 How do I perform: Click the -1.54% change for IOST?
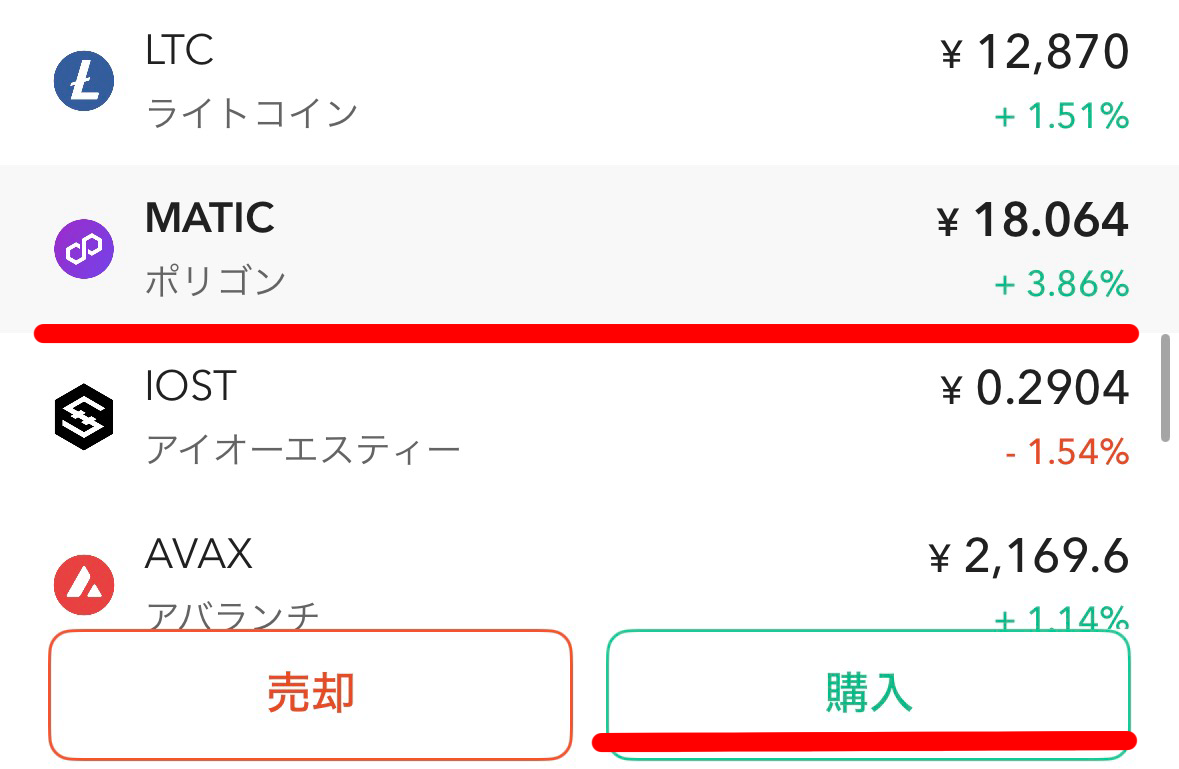tap(1067, 453)
